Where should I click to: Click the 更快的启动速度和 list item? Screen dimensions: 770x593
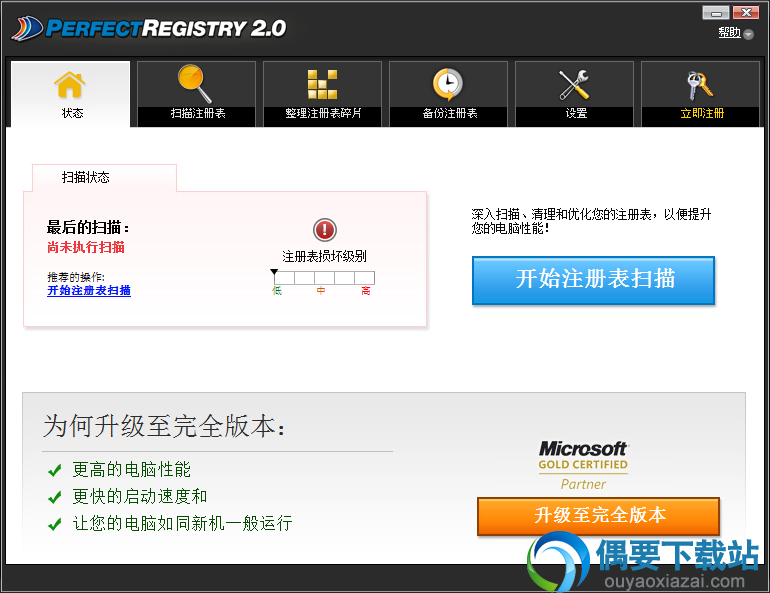140,496
